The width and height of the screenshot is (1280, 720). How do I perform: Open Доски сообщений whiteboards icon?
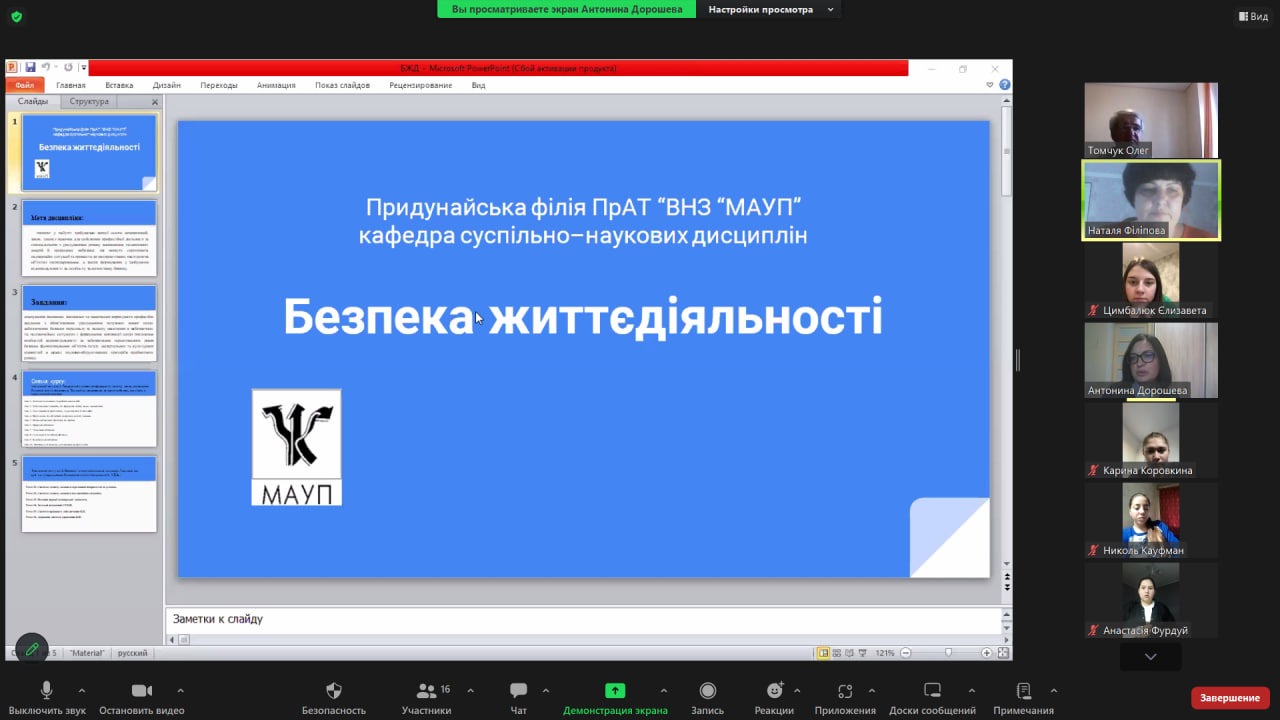click(932, 691)
